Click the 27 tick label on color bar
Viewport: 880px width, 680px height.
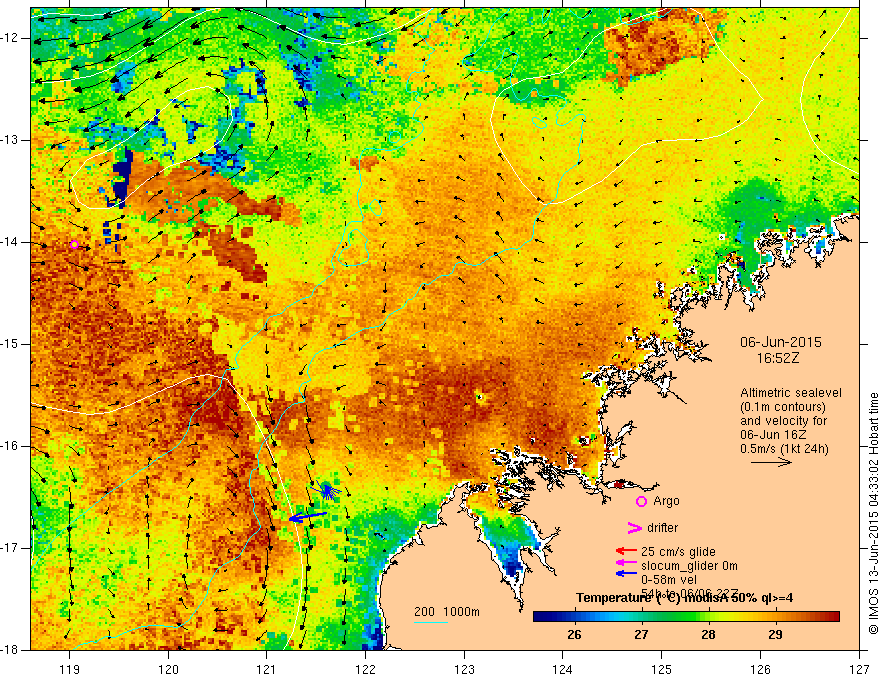641,635
